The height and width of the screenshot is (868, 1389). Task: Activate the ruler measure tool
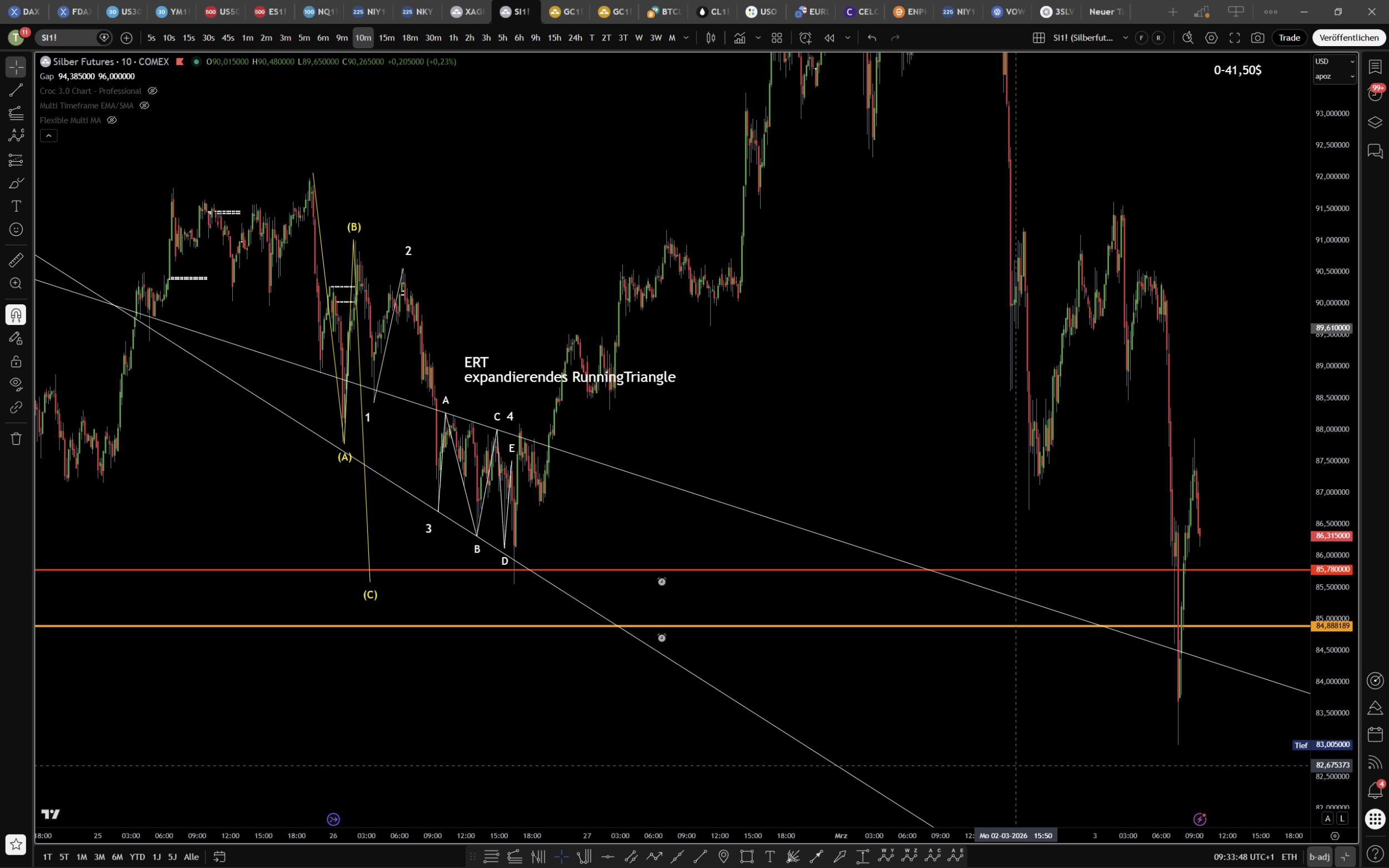[x=16, y=260]
